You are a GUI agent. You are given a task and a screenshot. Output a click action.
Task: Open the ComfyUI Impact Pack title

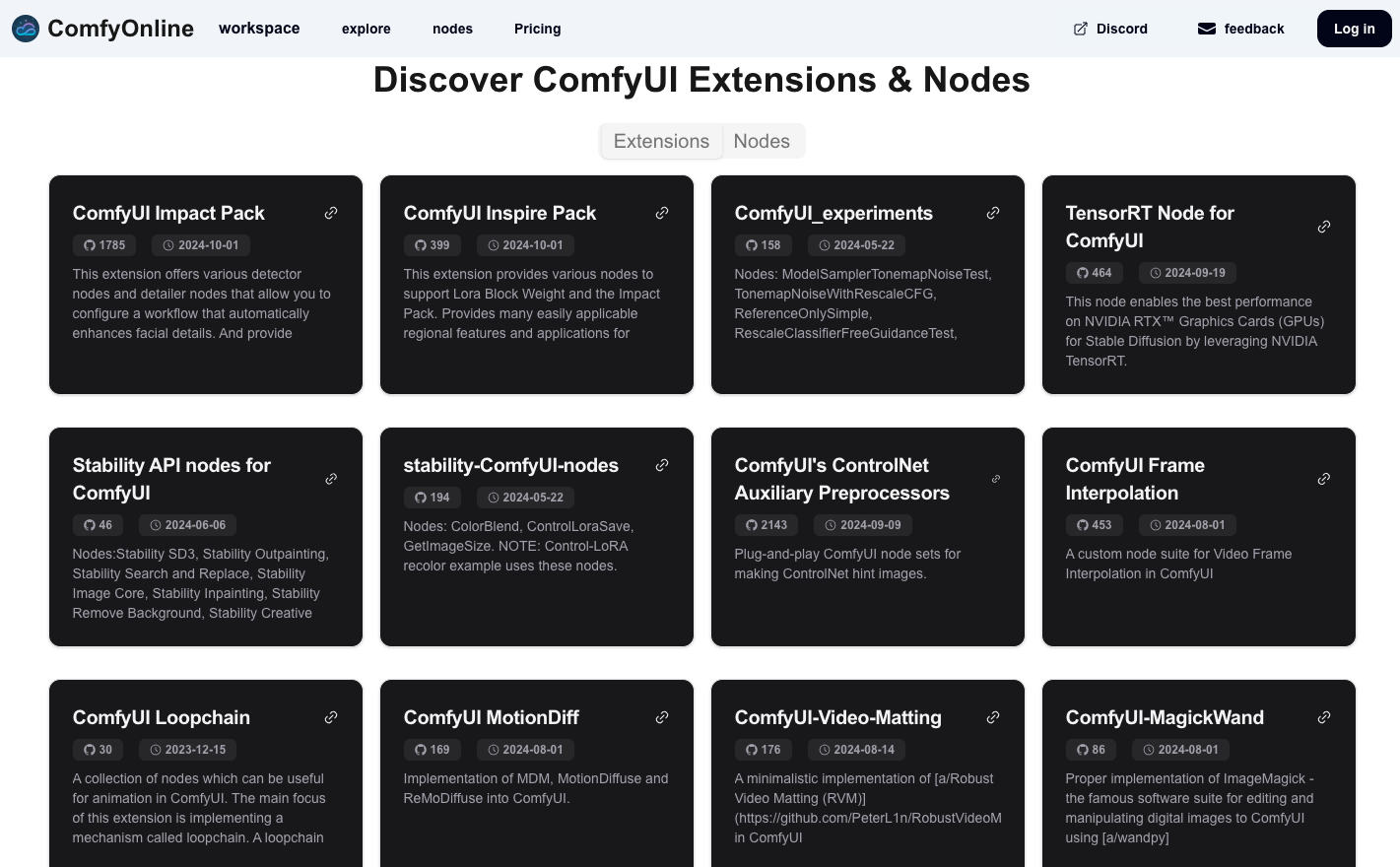click(168, 213)
